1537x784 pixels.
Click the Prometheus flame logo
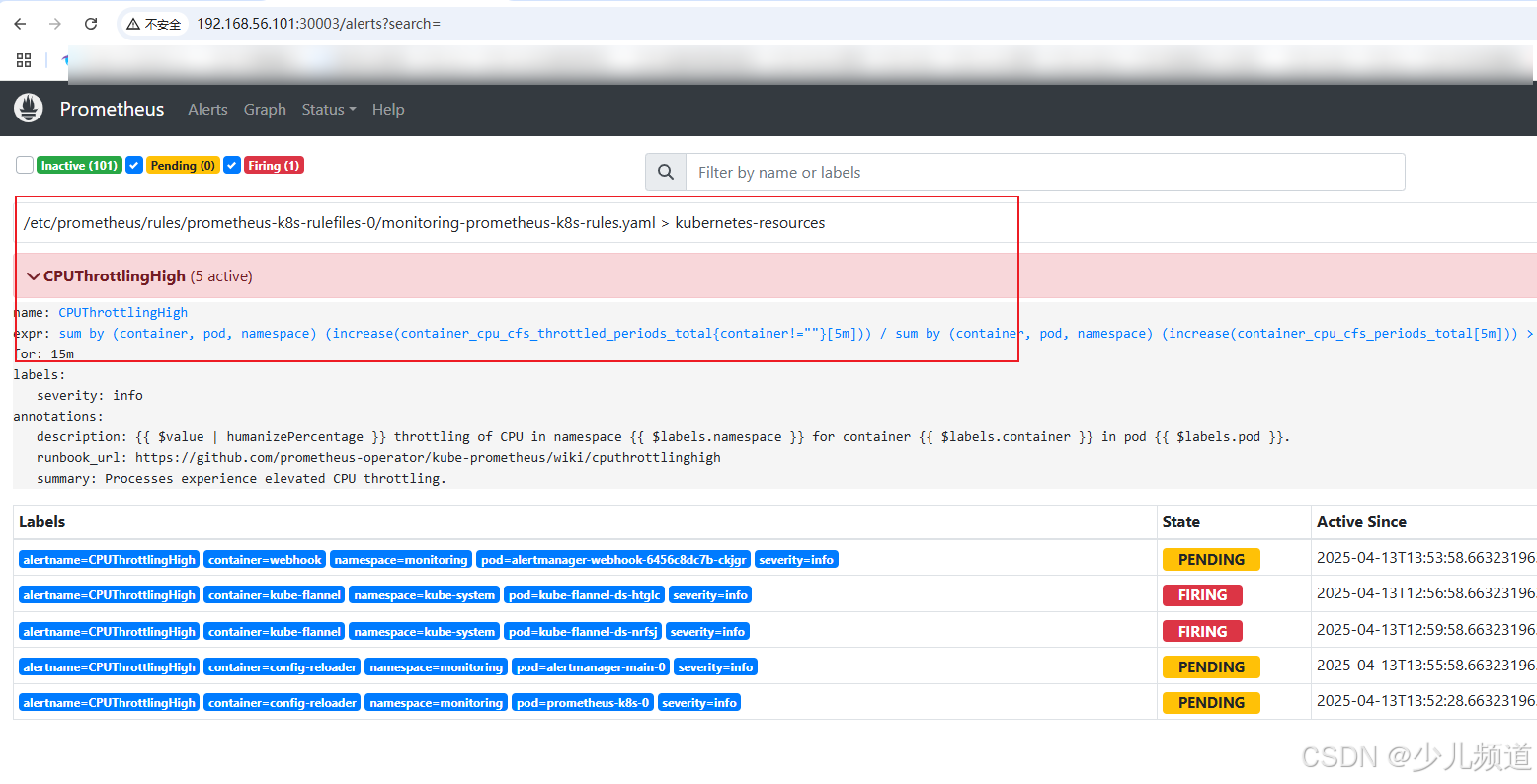coord(29,109)
